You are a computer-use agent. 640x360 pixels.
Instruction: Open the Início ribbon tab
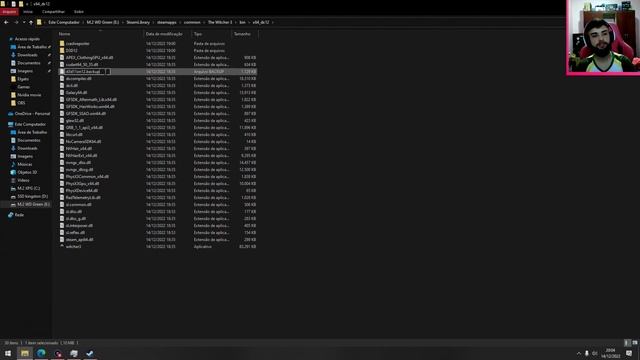(28, 12)
